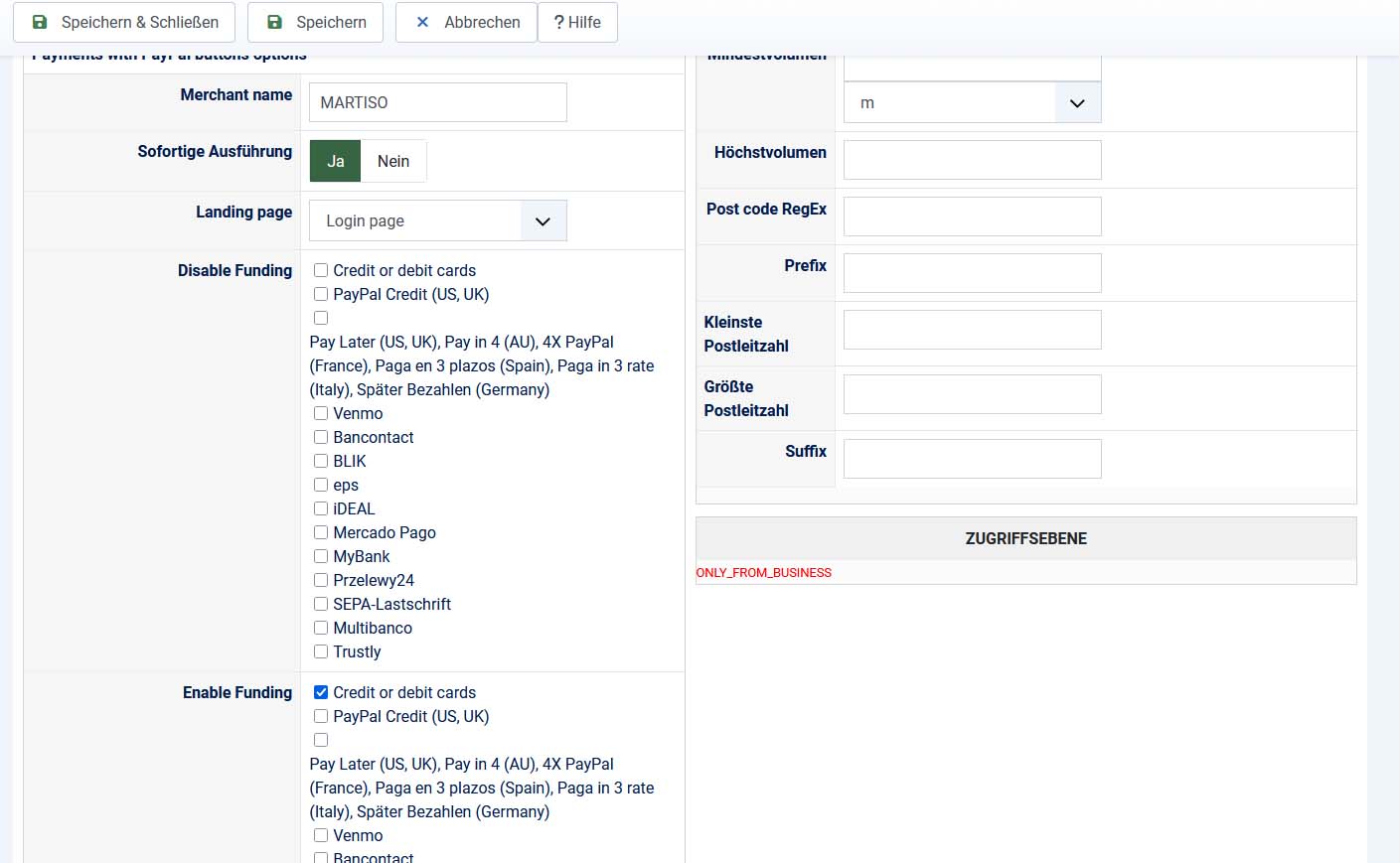
Task: Expand the unit dropdown showing m
Action: point(972,102)
